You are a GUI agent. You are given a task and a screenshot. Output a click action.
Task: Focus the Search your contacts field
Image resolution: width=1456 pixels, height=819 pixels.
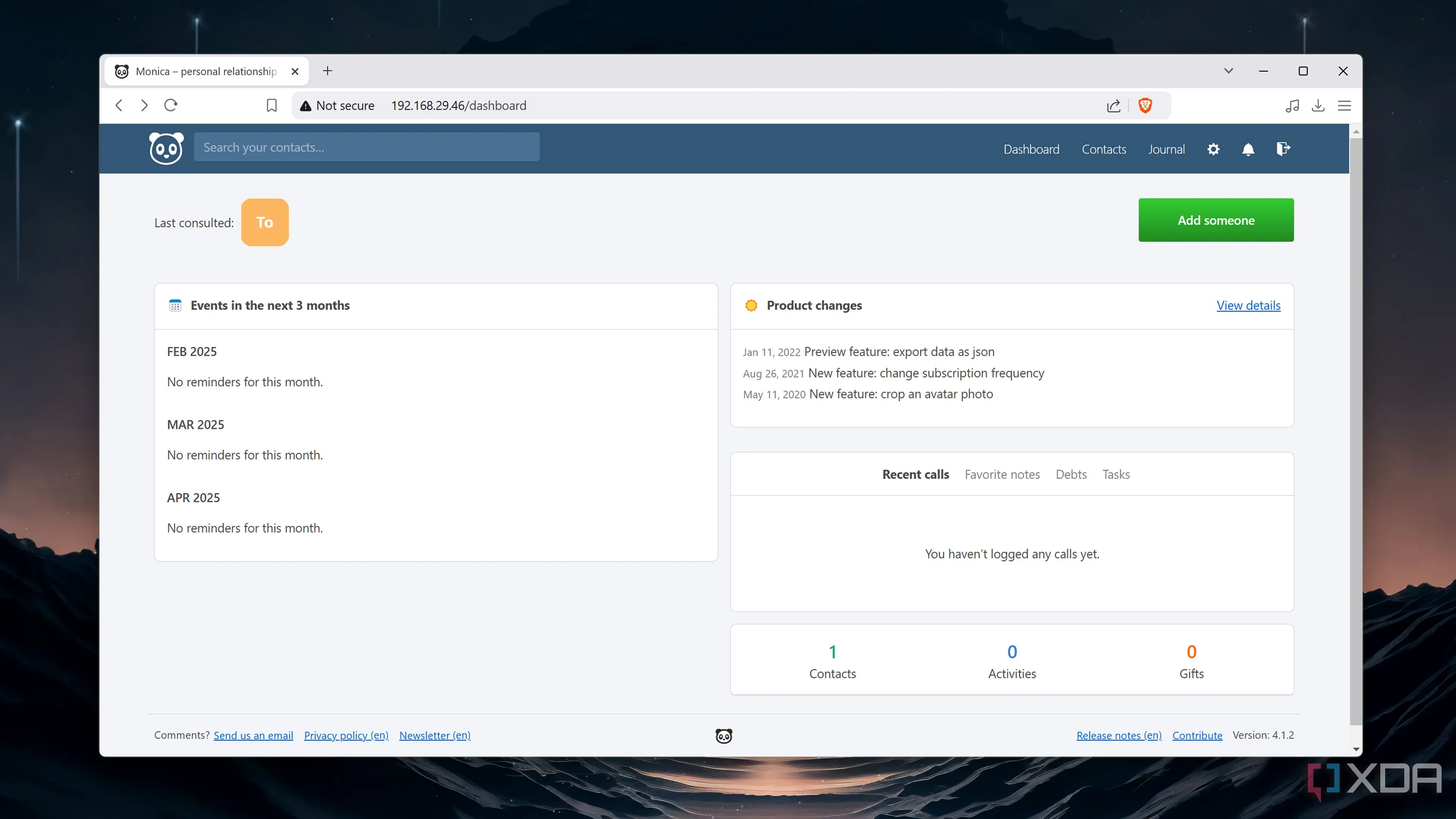pos(366,147)
